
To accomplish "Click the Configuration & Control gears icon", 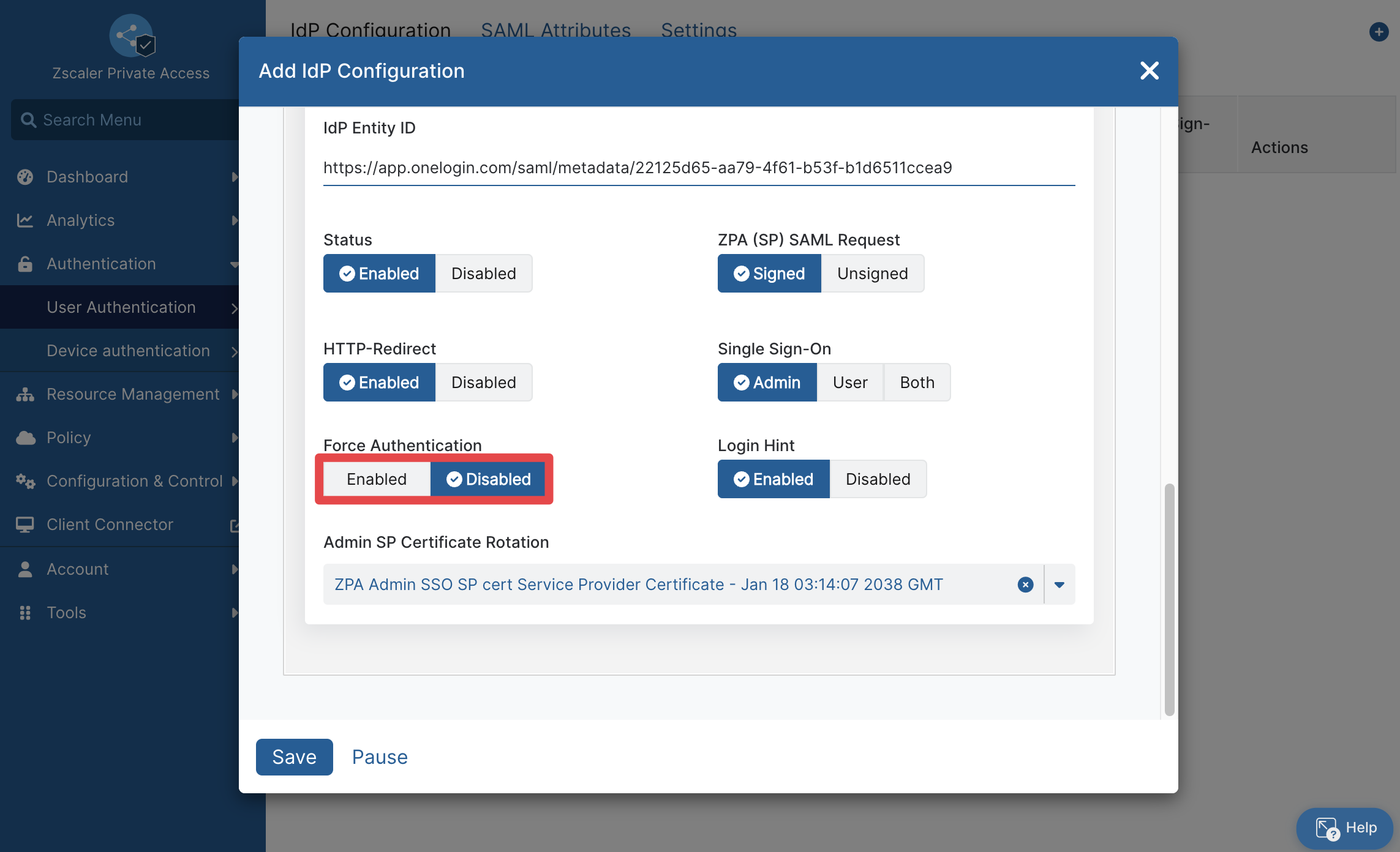I will (x=25, y=481).
